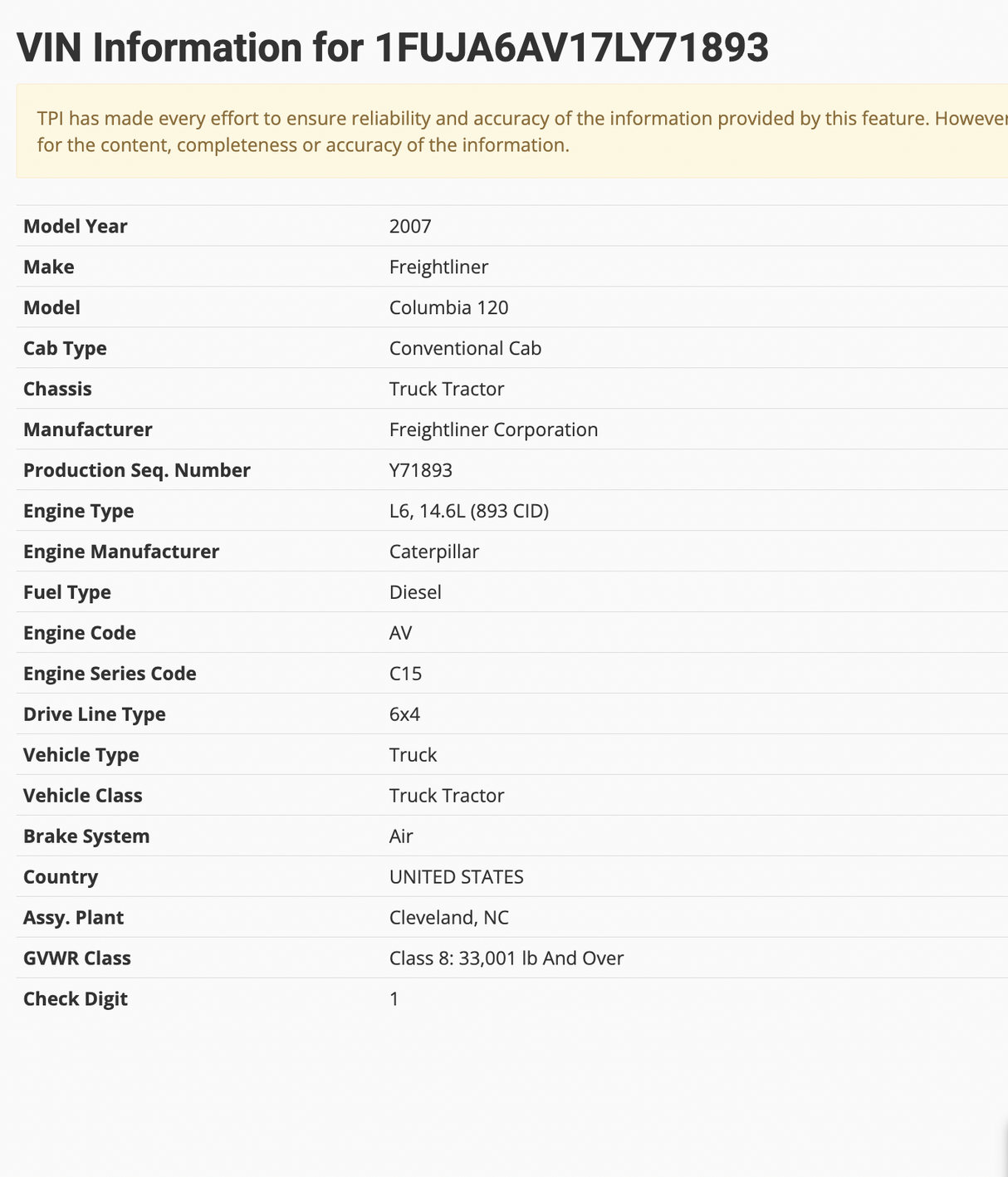This screenshot has height=1177, width=1008.
Task: Select the Caterpillar engine manufacturer value
Action: (x=433, y=552)
